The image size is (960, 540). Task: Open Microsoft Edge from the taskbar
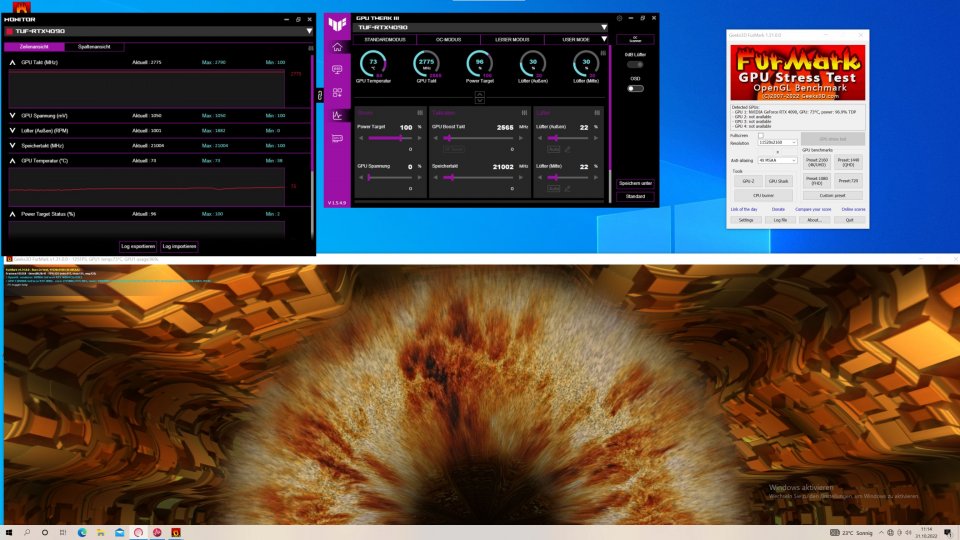coord(82,533)
